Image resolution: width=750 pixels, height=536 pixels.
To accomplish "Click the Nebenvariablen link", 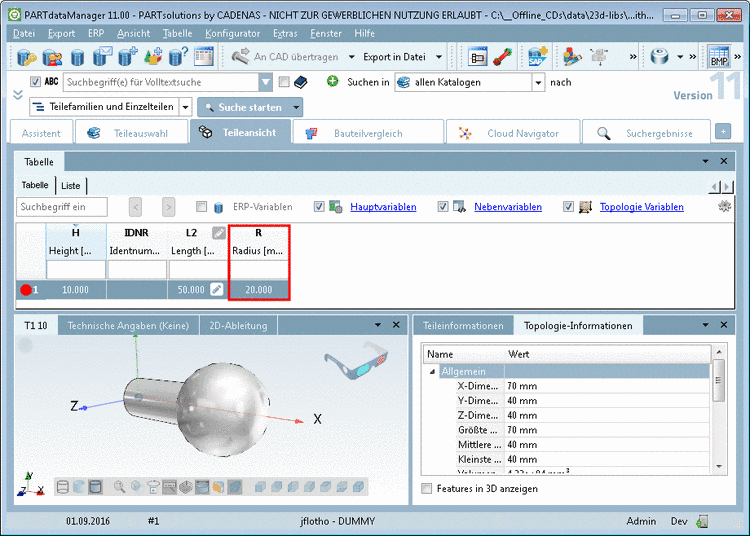I will (x=508, y=207).
